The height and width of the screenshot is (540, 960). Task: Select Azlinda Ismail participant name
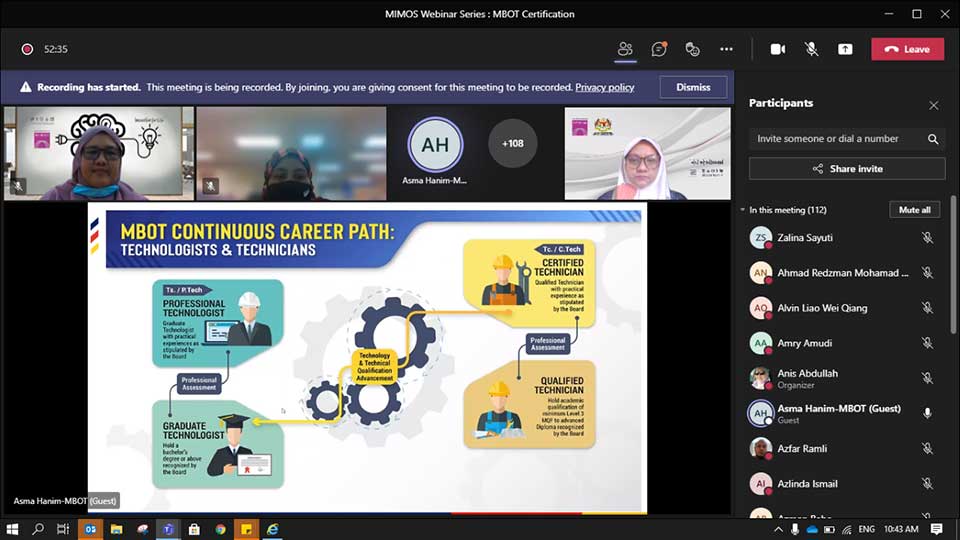click(807, 484)
